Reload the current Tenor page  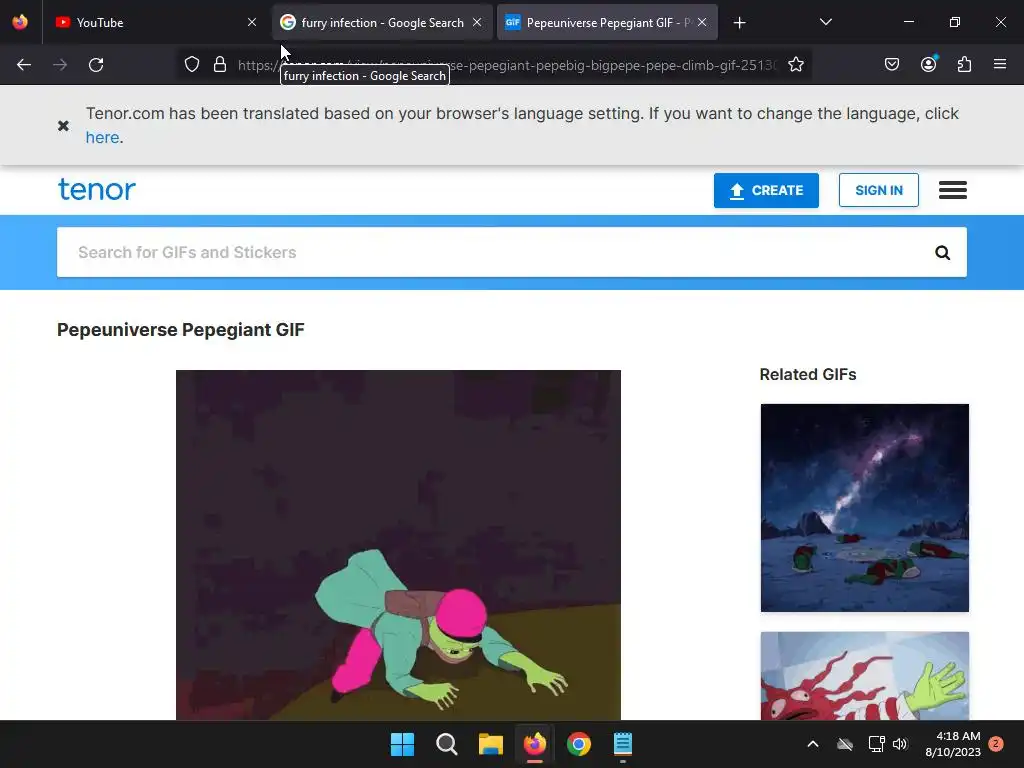click(96, 65)
